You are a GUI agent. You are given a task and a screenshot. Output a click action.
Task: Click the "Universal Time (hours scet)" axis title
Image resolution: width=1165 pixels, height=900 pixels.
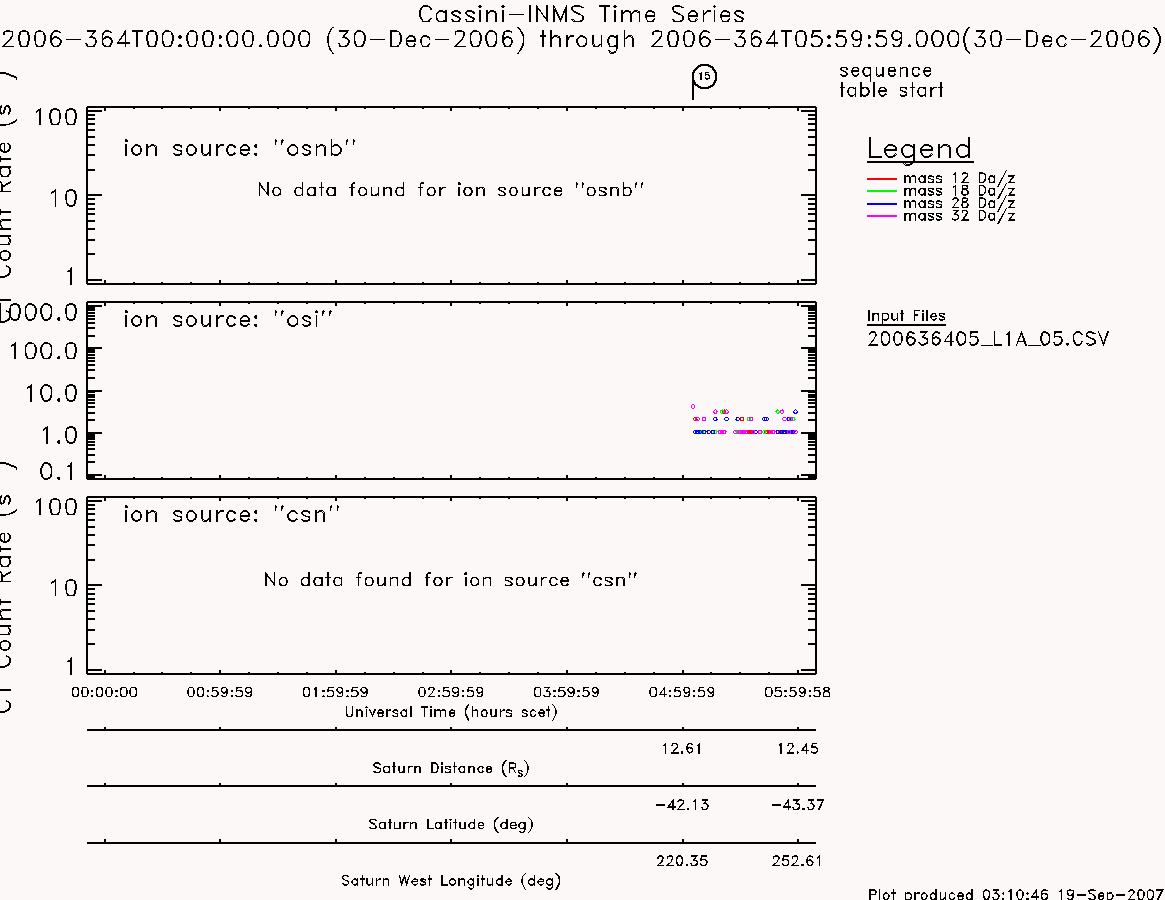pyautogui.click(x=450, y=712)
